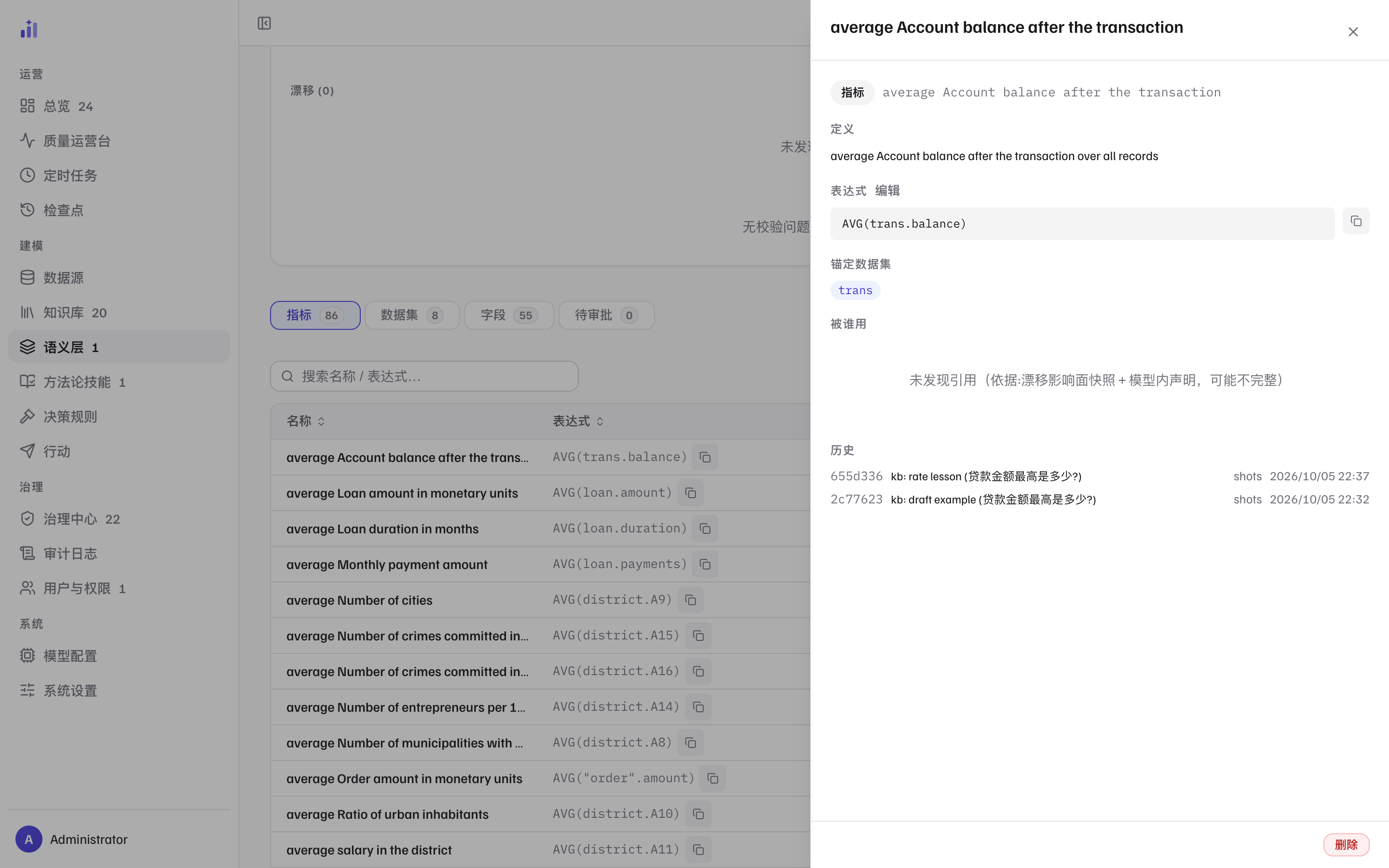This screenshot has width=1389, height=868.
Task: Copy expression for AVG(district.A14)
Action: [x=698, y=706]
